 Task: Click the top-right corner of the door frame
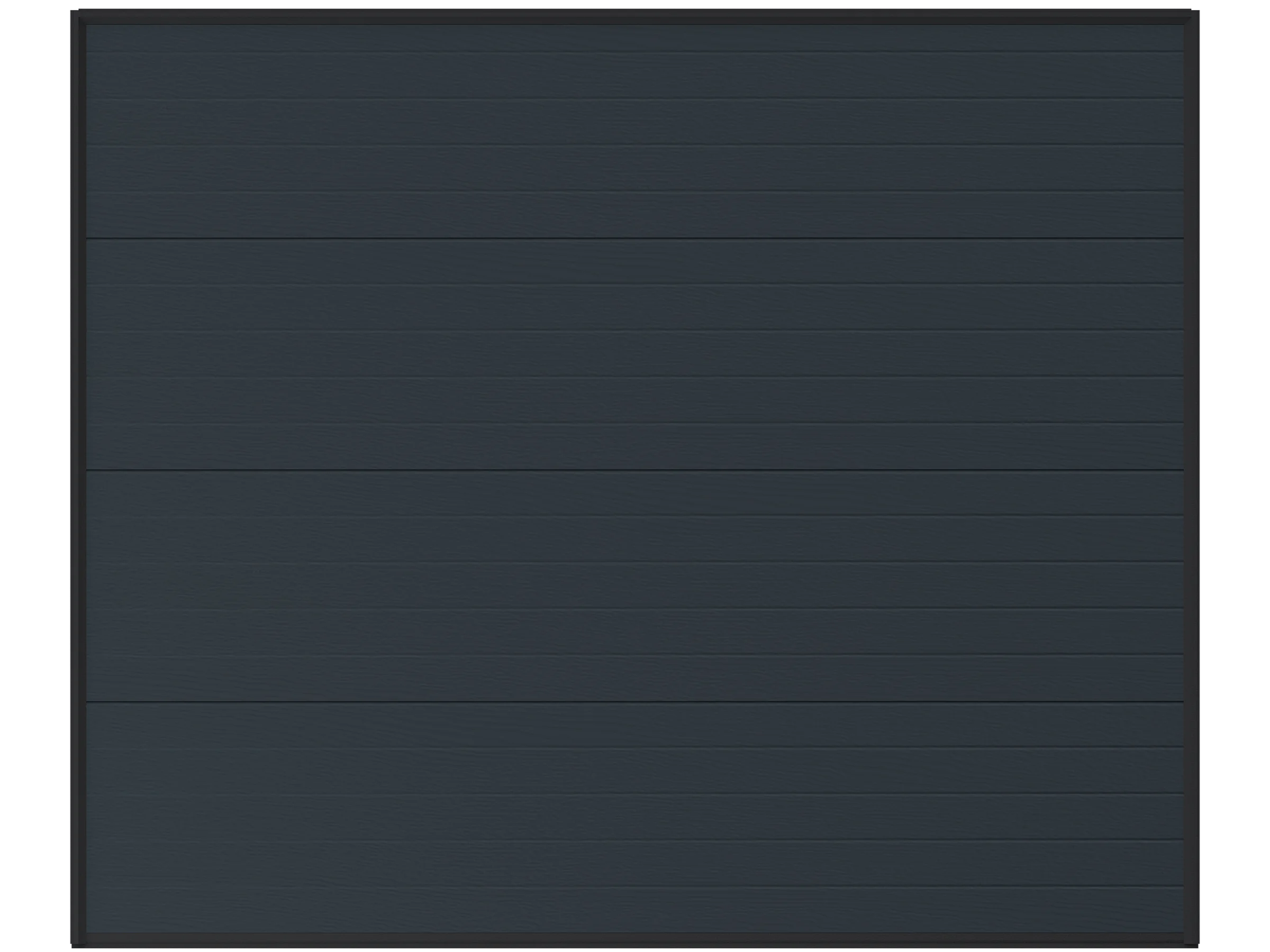click(x=1193, y=16)
